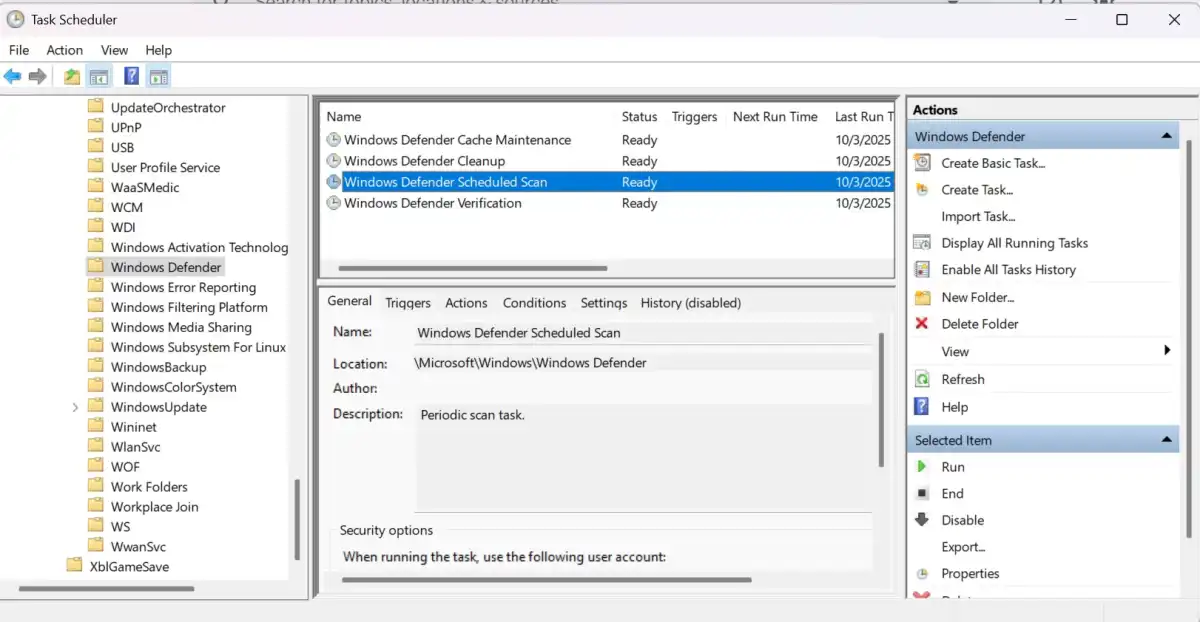Expand the WindowsUpdate tree folder
This screenshot has height=622, width=1200.
tap(76, 407)
